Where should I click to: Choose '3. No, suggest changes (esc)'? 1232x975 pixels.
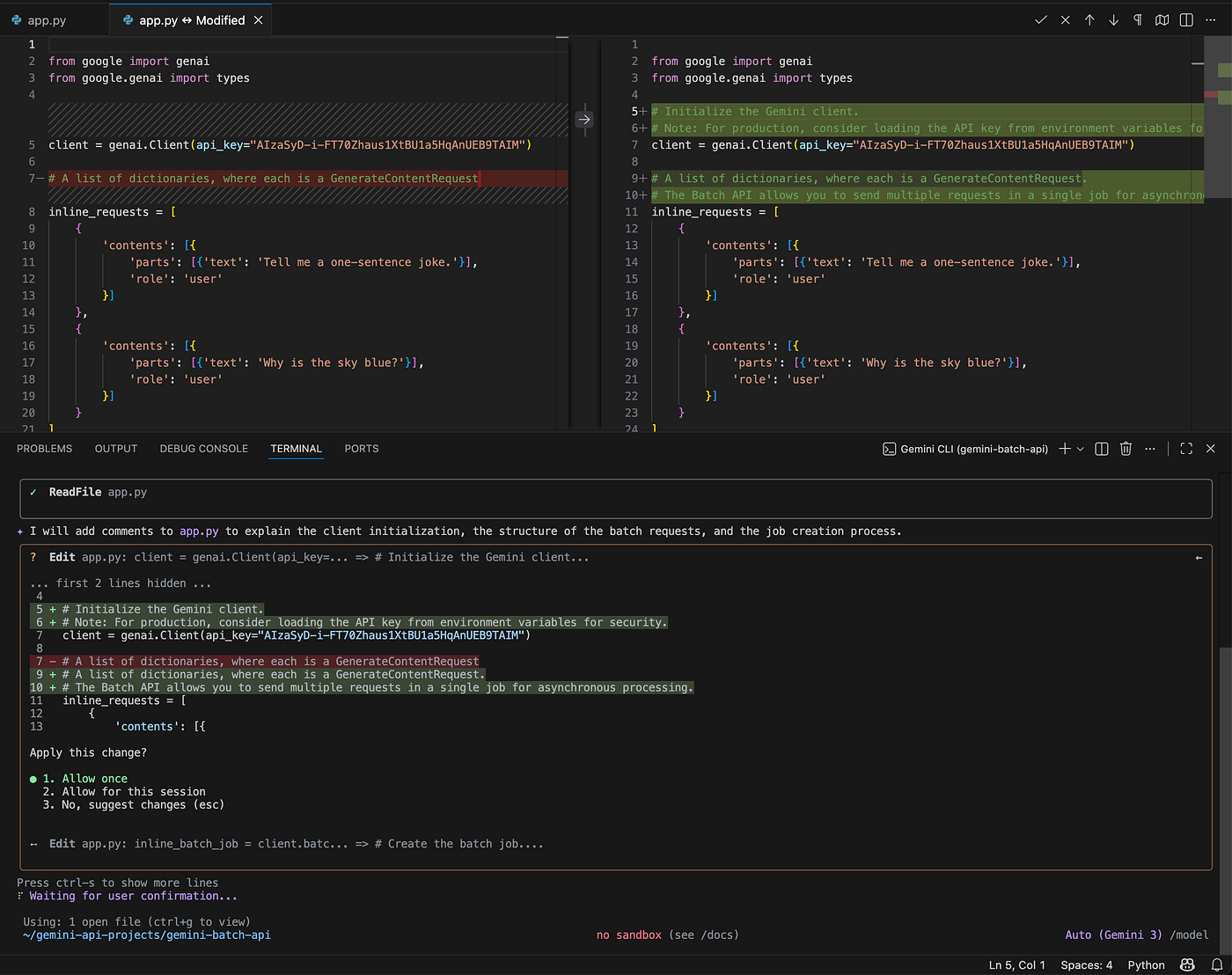pyautogui.click(x=133, y=805)
